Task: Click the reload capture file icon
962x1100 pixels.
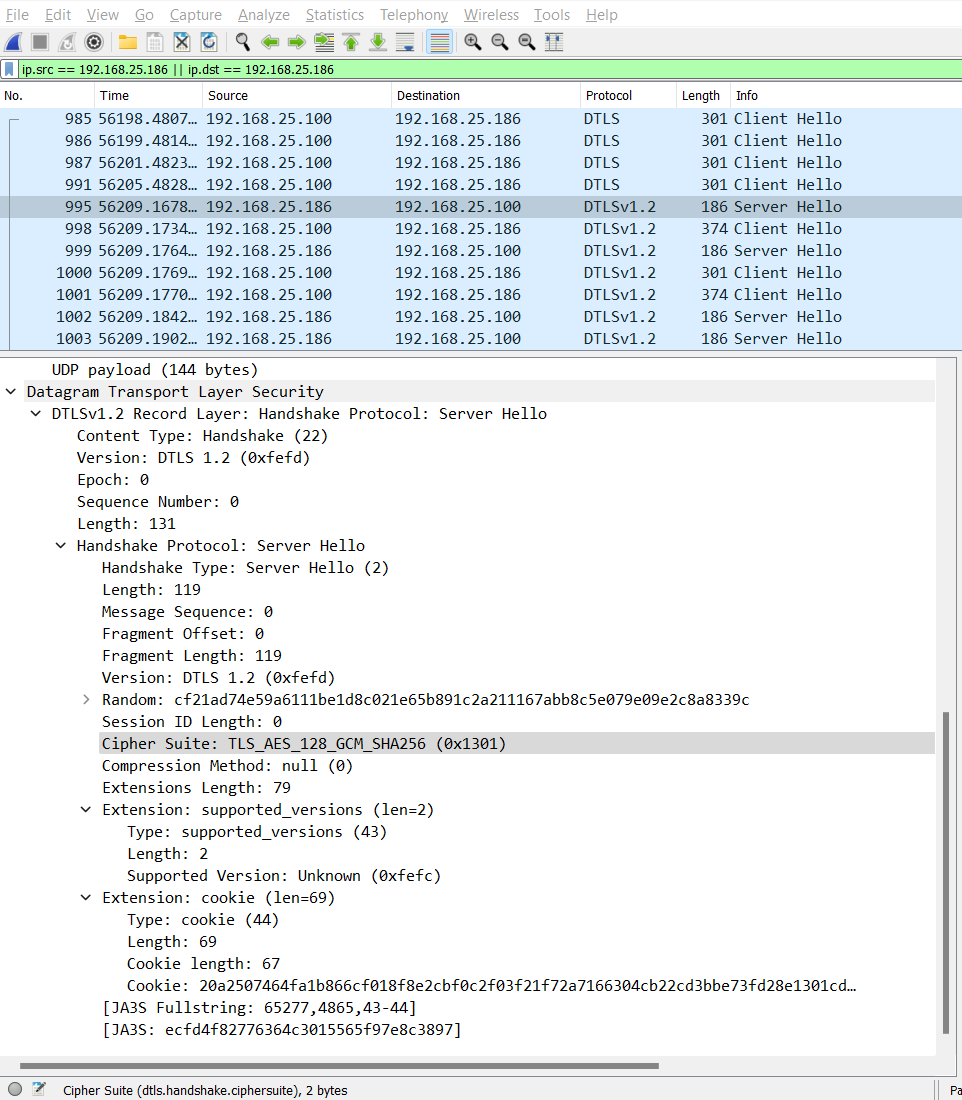Action: (x=208, y=42)
